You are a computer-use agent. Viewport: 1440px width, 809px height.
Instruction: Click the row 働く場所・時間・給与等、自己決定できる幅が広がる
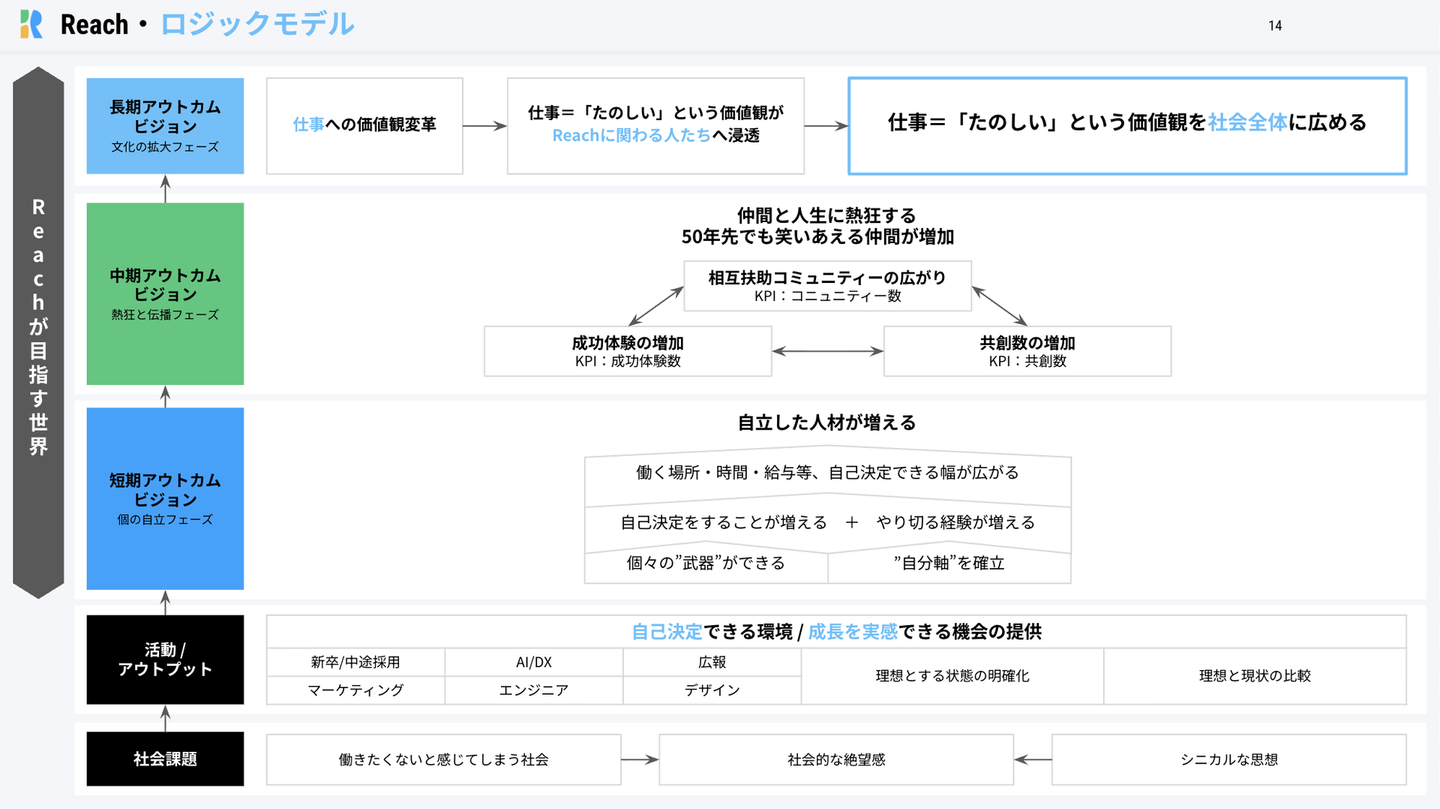tap(828, 473)
